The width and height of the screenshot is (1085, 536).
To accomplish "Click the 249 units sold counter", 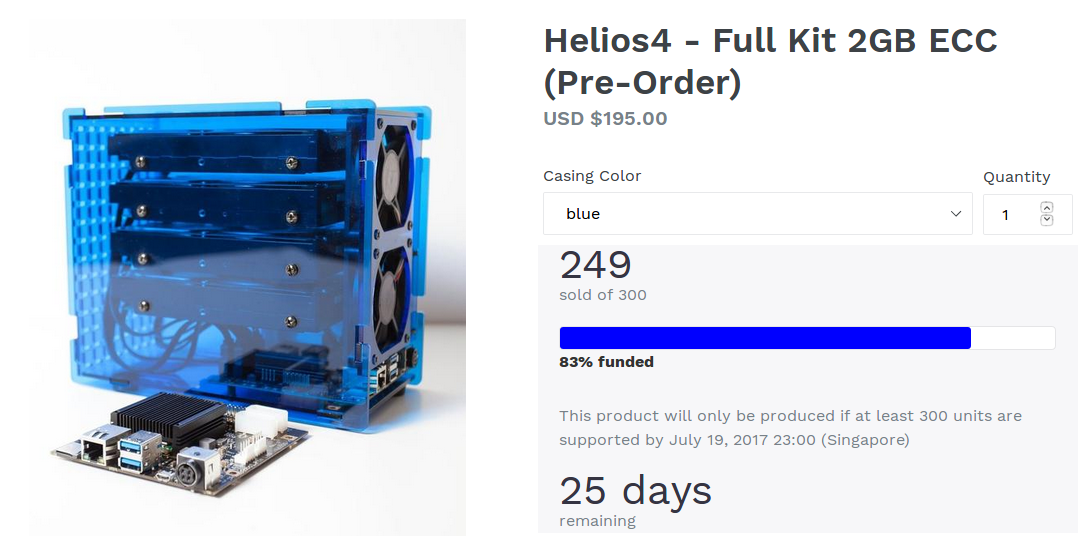I will coord(595,265).
